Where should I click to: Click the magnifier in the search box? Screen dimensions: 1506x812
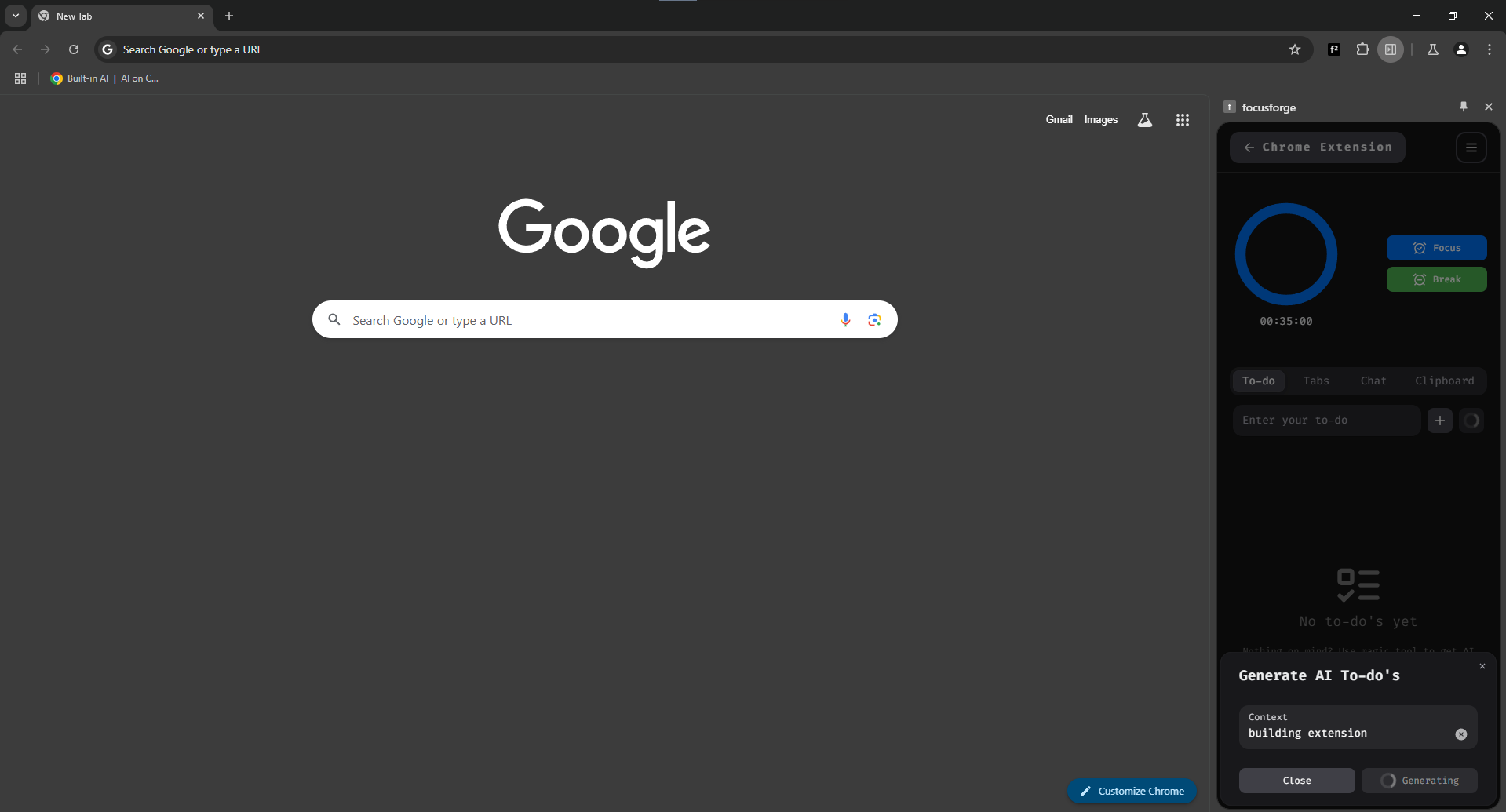tap(334, 319)
